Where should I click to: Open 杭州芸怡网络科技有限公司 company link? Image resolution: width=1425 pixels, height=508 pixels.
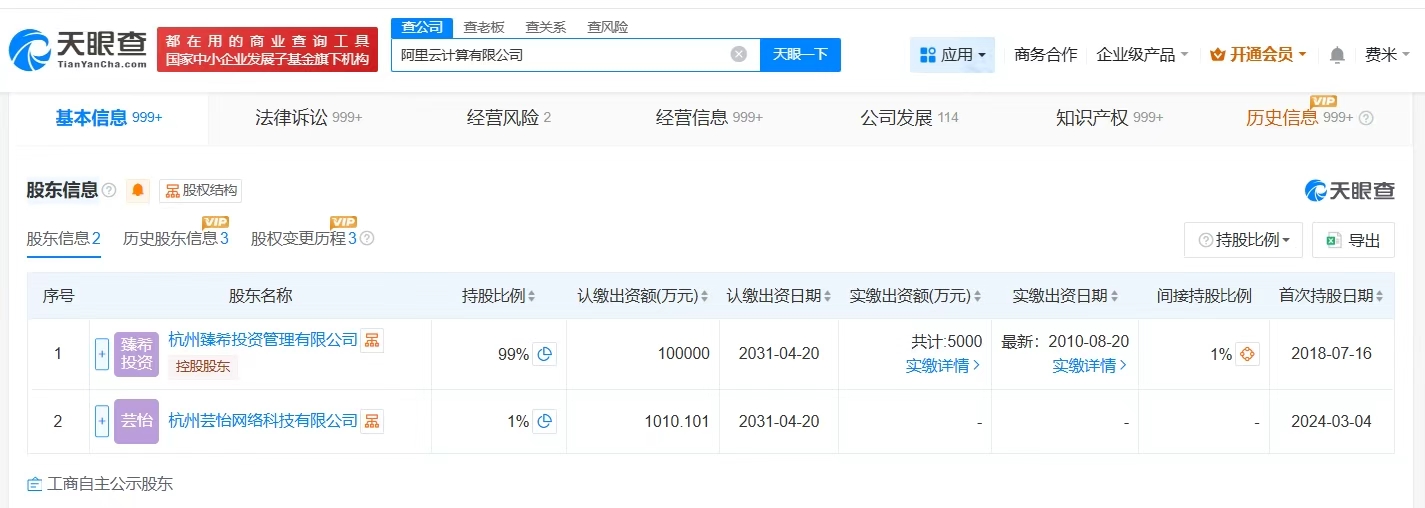(262, 421)
